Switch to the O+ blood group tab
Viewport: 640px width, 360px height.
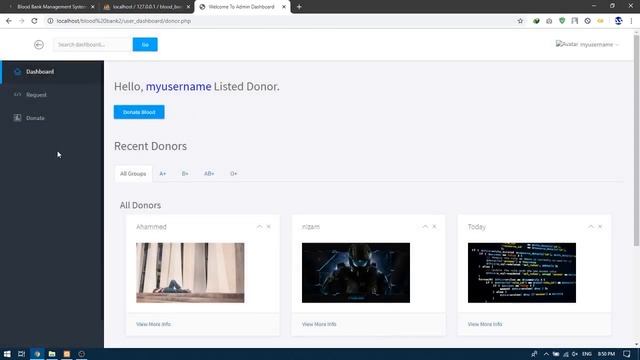tap(233, 173)
